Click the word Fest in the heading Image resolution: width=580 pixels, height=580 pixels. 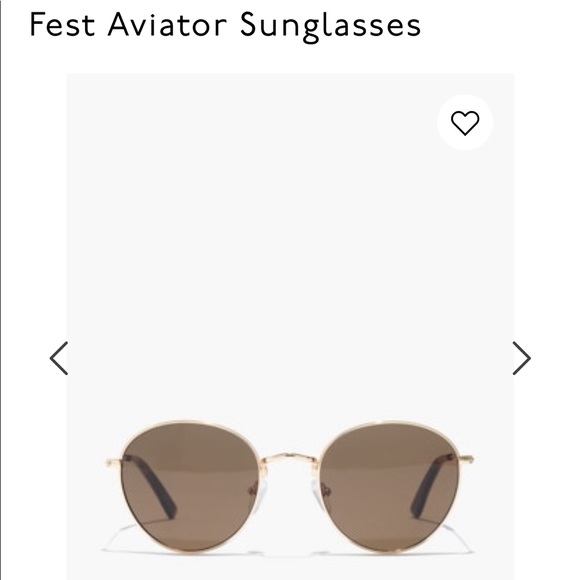point(62,24)
